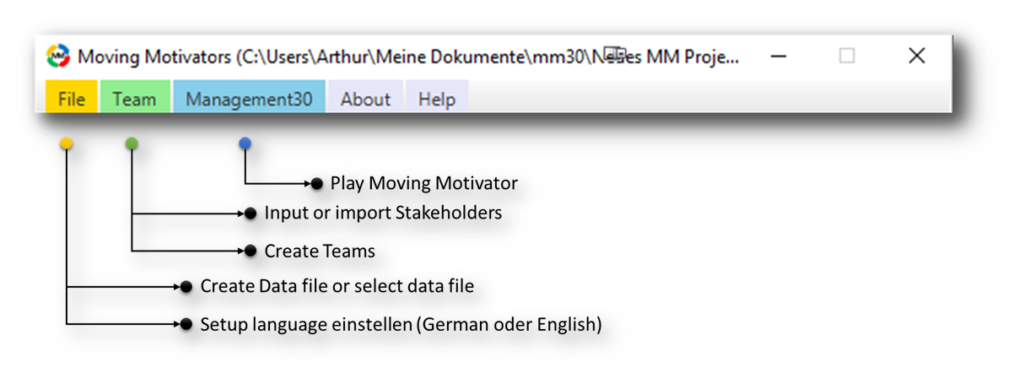This screenshot has width=1024, height=384.
Task: Click the blue dot below Management30
Action: (x=245, y=144)
